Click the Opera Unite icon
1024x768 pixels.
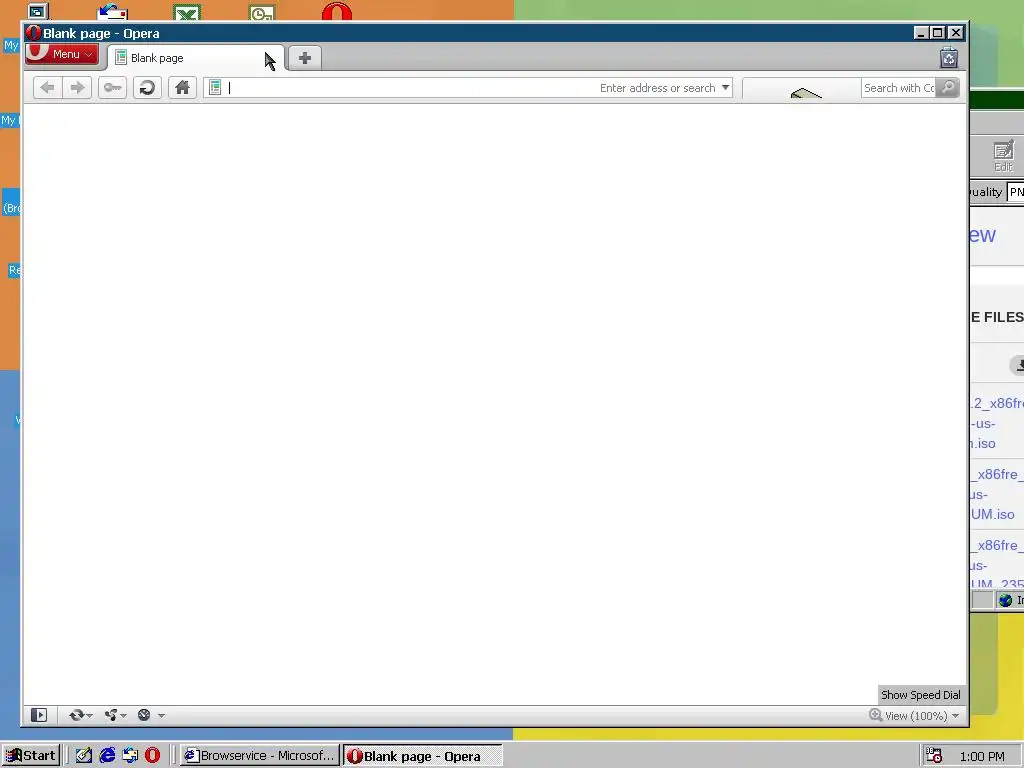[110, 715]
